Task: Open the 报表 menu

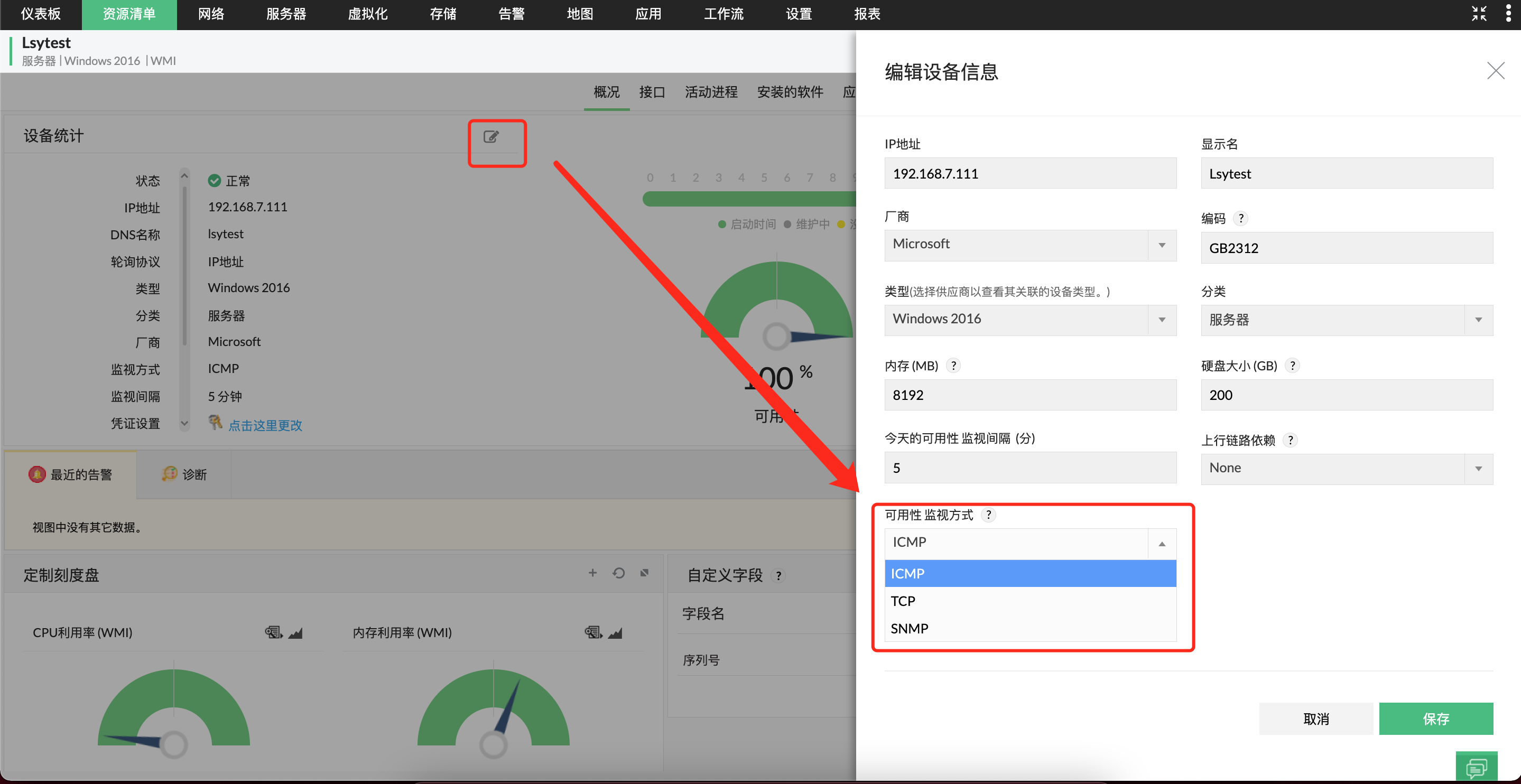Action: point(867,14)
